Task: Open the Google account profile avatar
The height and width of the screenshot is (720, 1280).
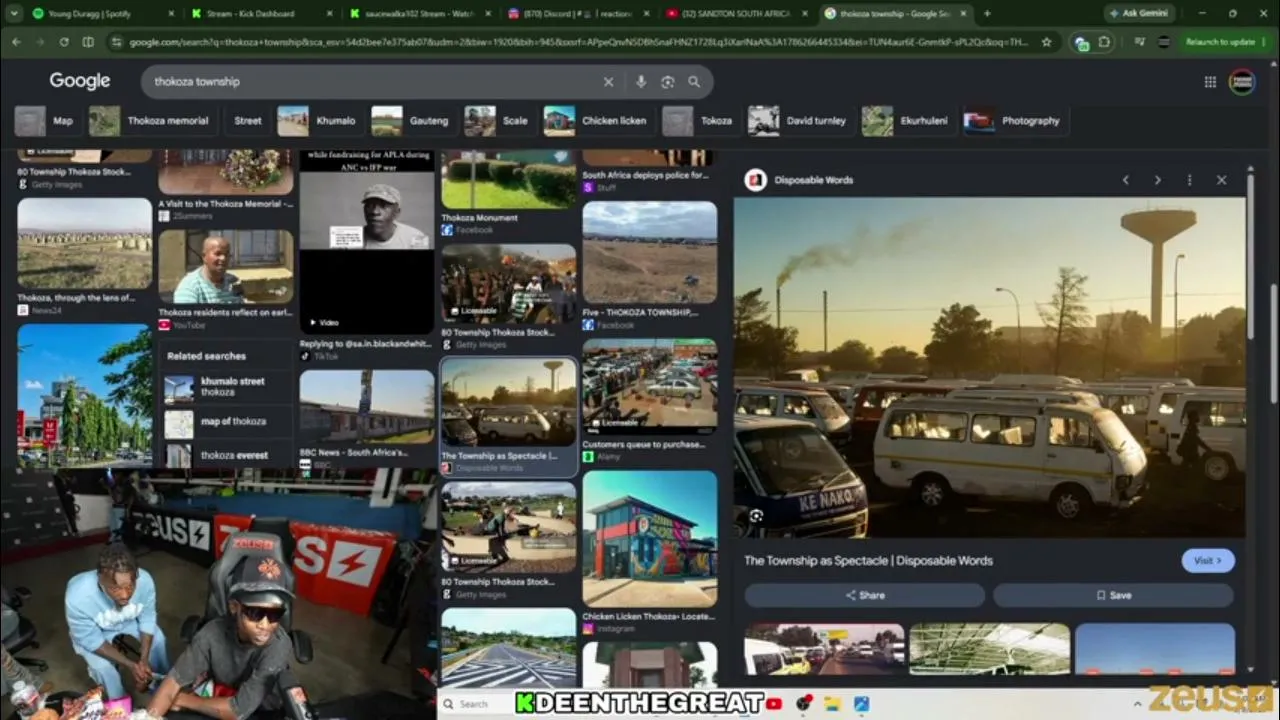Action: tap(1242, 82)
